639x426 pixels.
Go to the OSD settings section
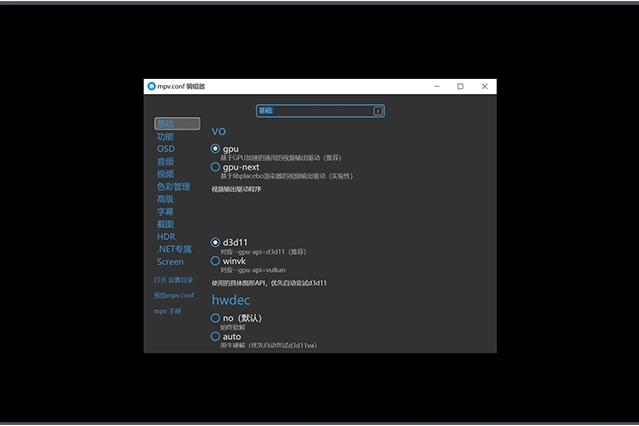tap(165, 149)
